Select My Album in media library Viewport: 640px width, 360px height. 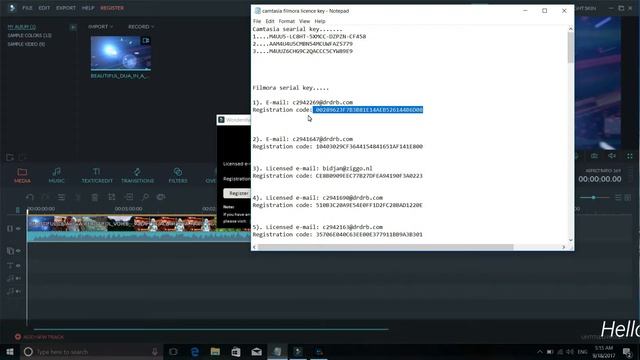[22, 27]
